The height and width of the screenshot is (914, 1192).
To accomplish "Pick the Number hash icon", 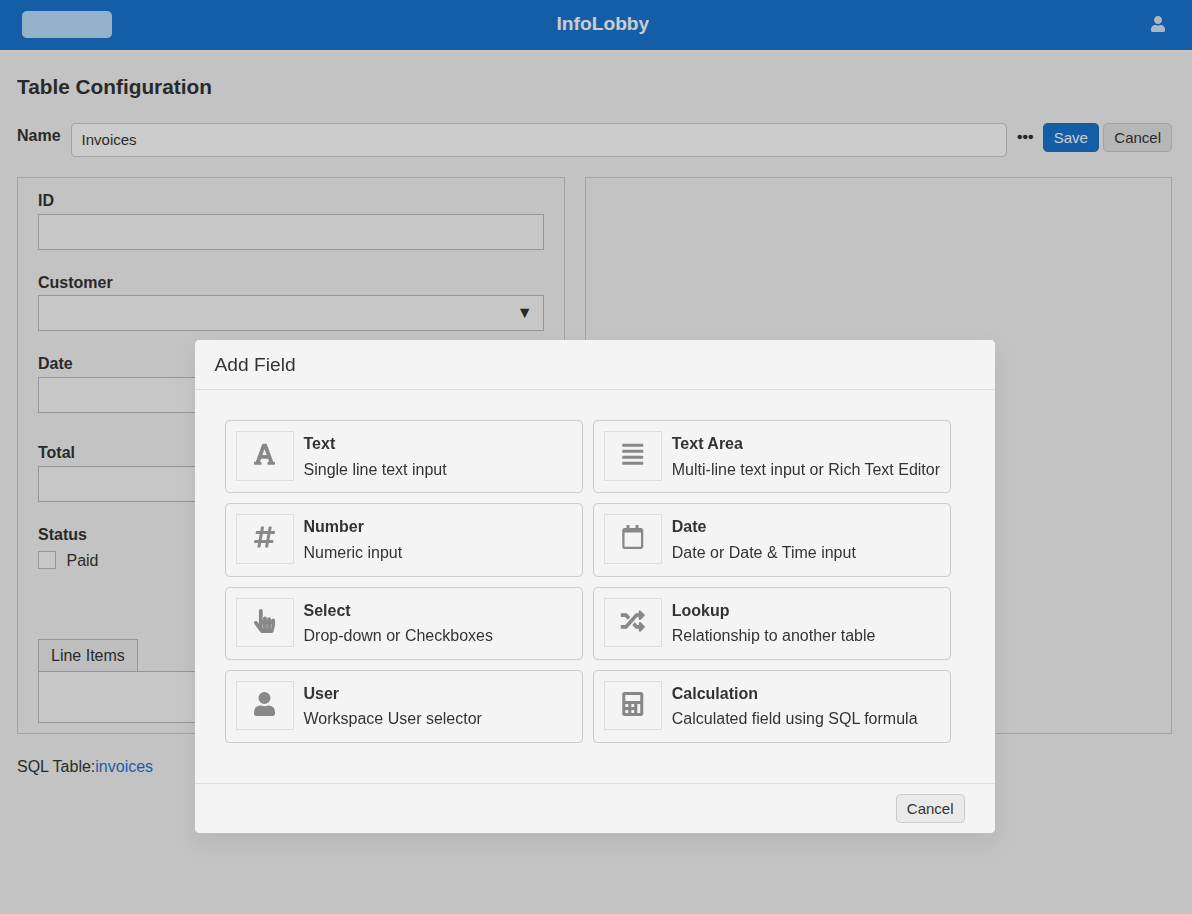I will pyautogui.click(x=264, y=539).
